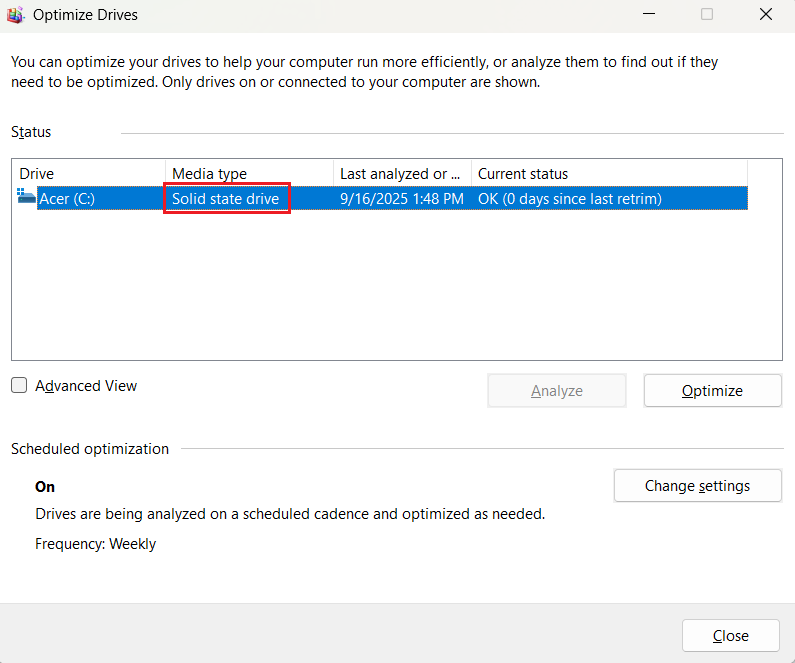Click the Acer (C:) drive icon
The height and width of the screenshot is (663, 795).
click(x=26, y=197)
